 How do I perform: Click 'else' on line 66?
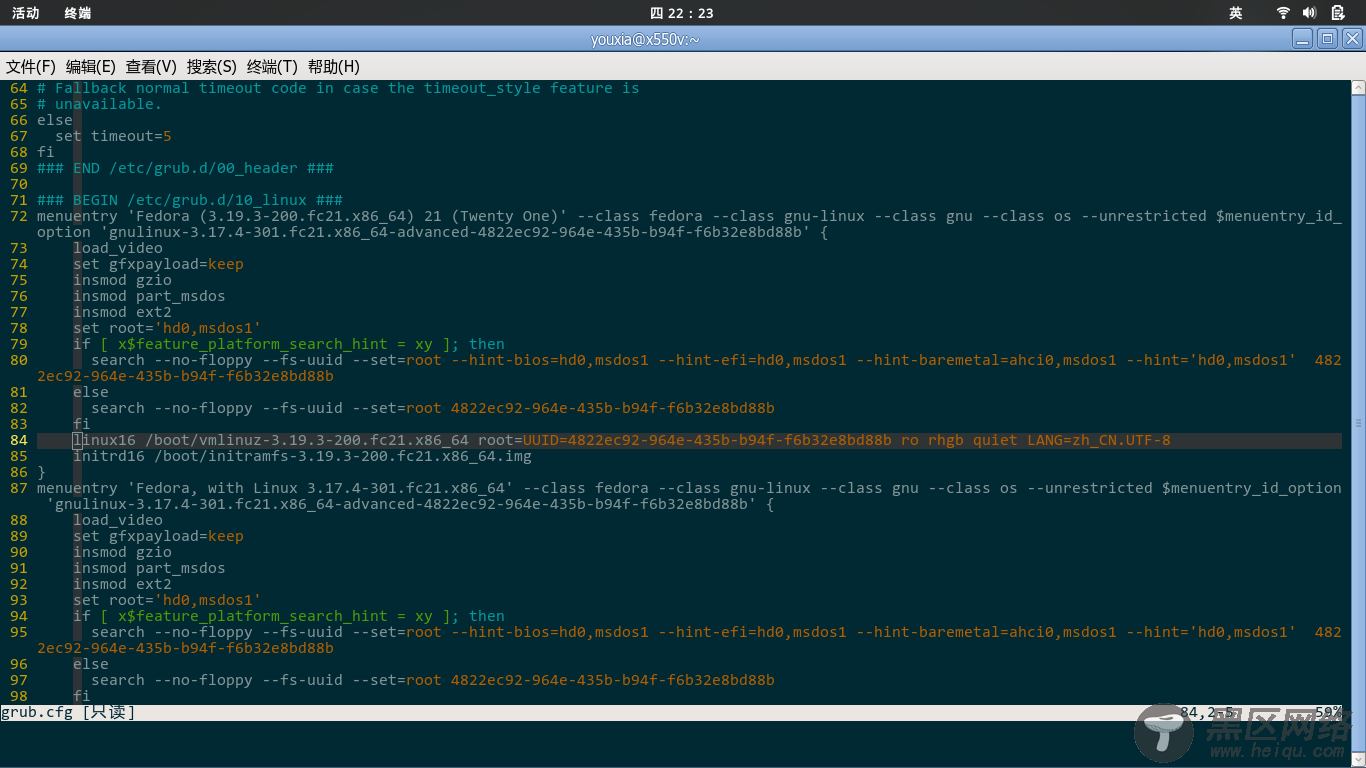[55, 120]
